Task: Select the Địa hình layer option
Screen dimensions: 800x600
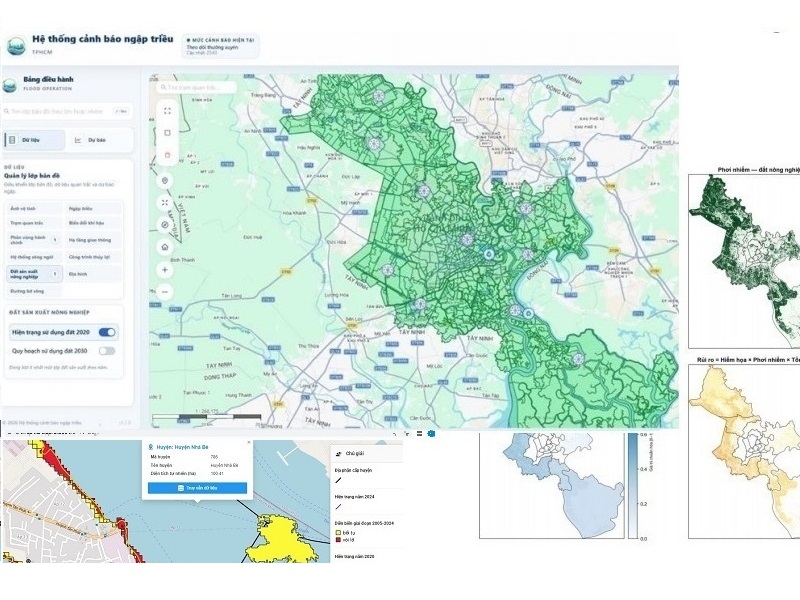Action: (x=93, y=274)
